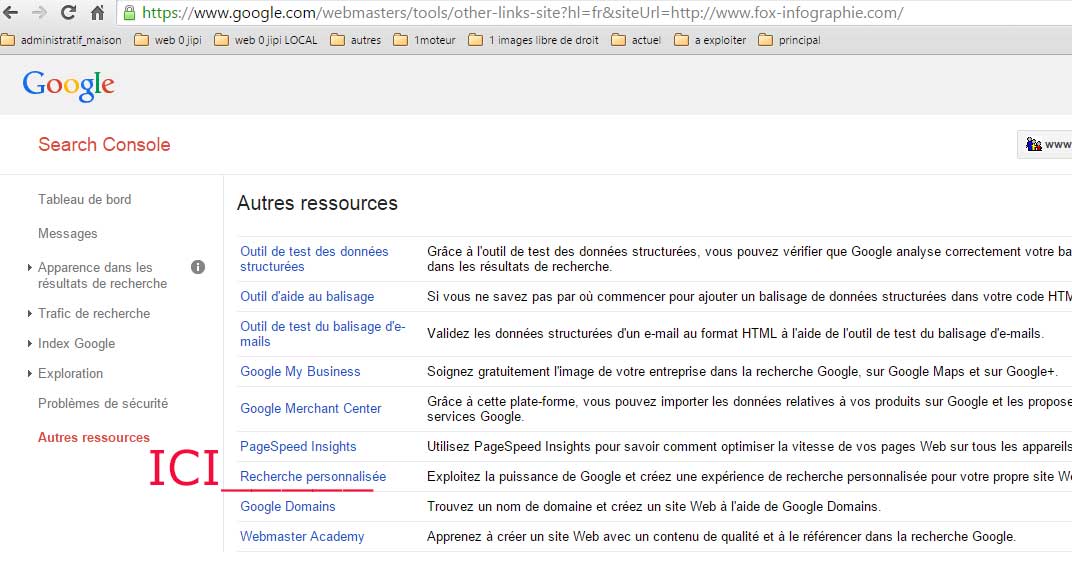Go to browser home page icon
The width and height of the screenshot is (1072, 582).
click(x=97, y=12)
